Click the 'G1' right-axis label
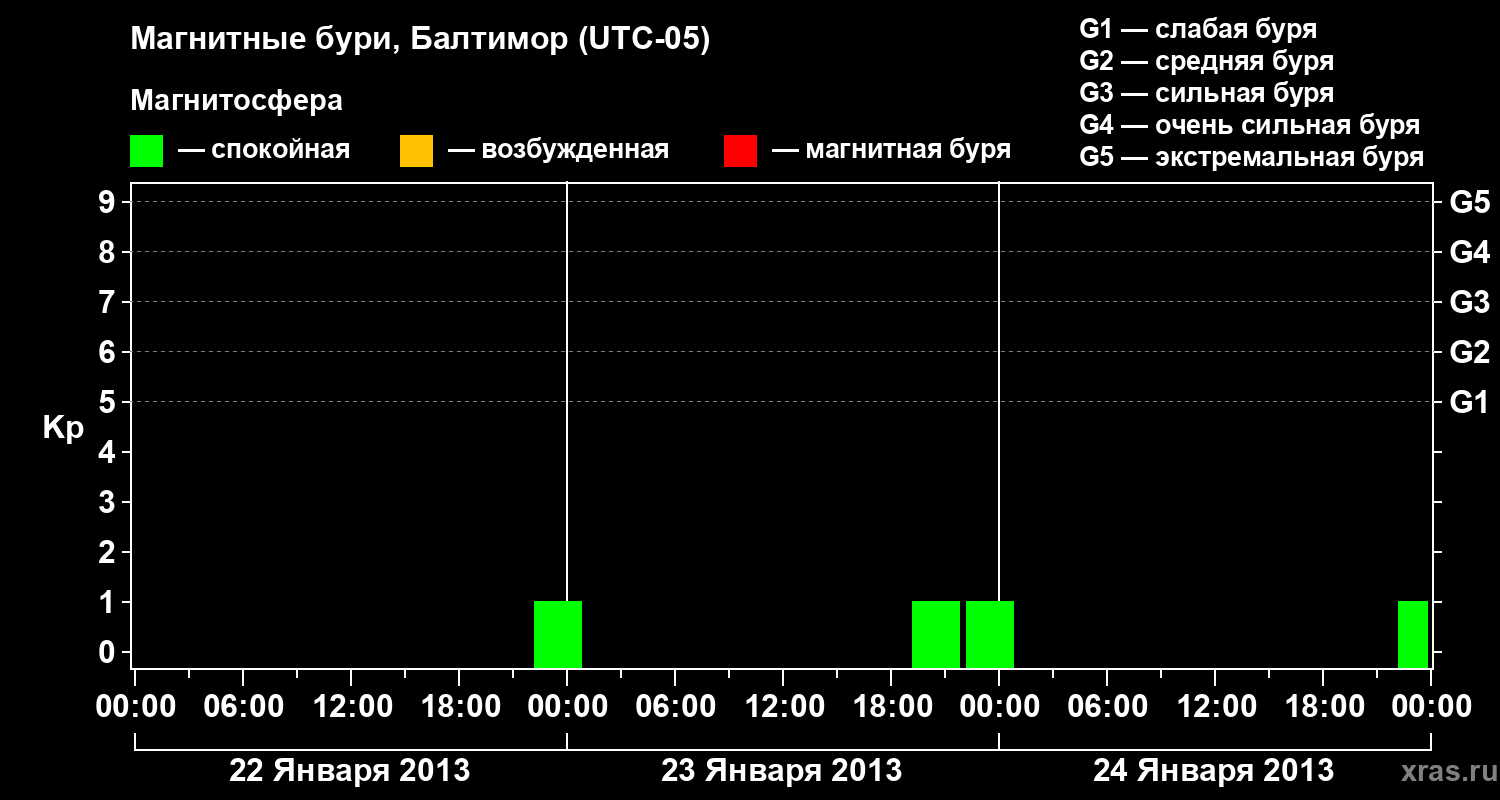Viewport: 1500px width, 800px height. (1470, 402)
